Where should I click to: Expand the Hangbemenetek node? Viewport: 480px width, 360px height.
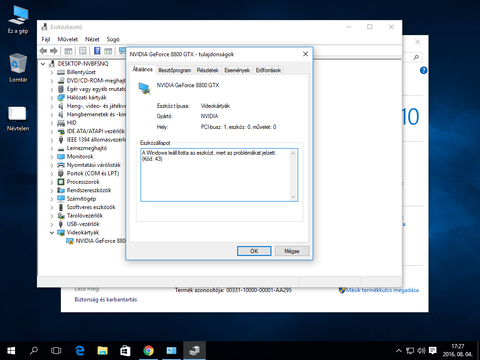pos(52,115)
